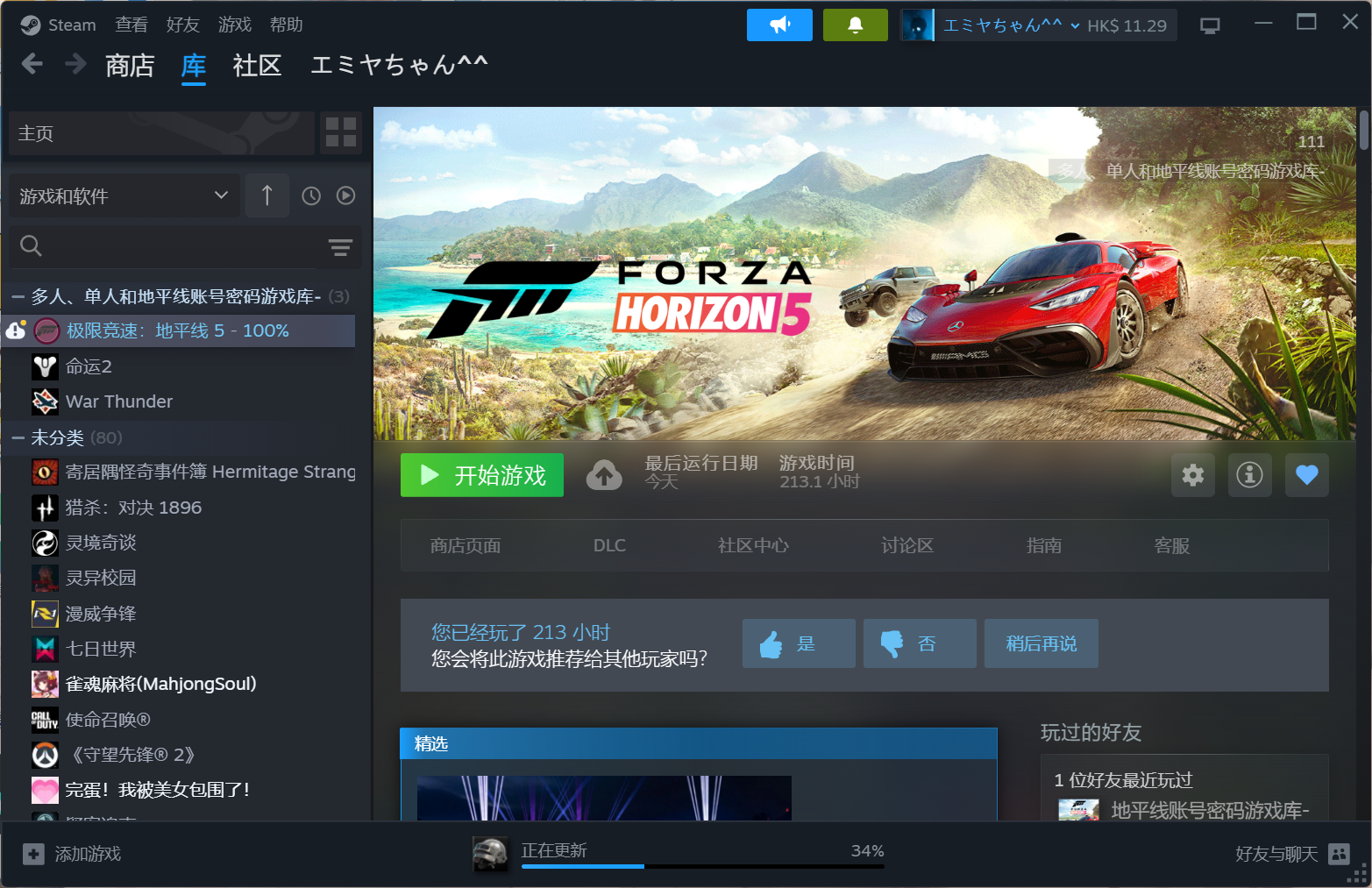Show game info panel icon
The image size is (1372, 888).
[1249, 475]
